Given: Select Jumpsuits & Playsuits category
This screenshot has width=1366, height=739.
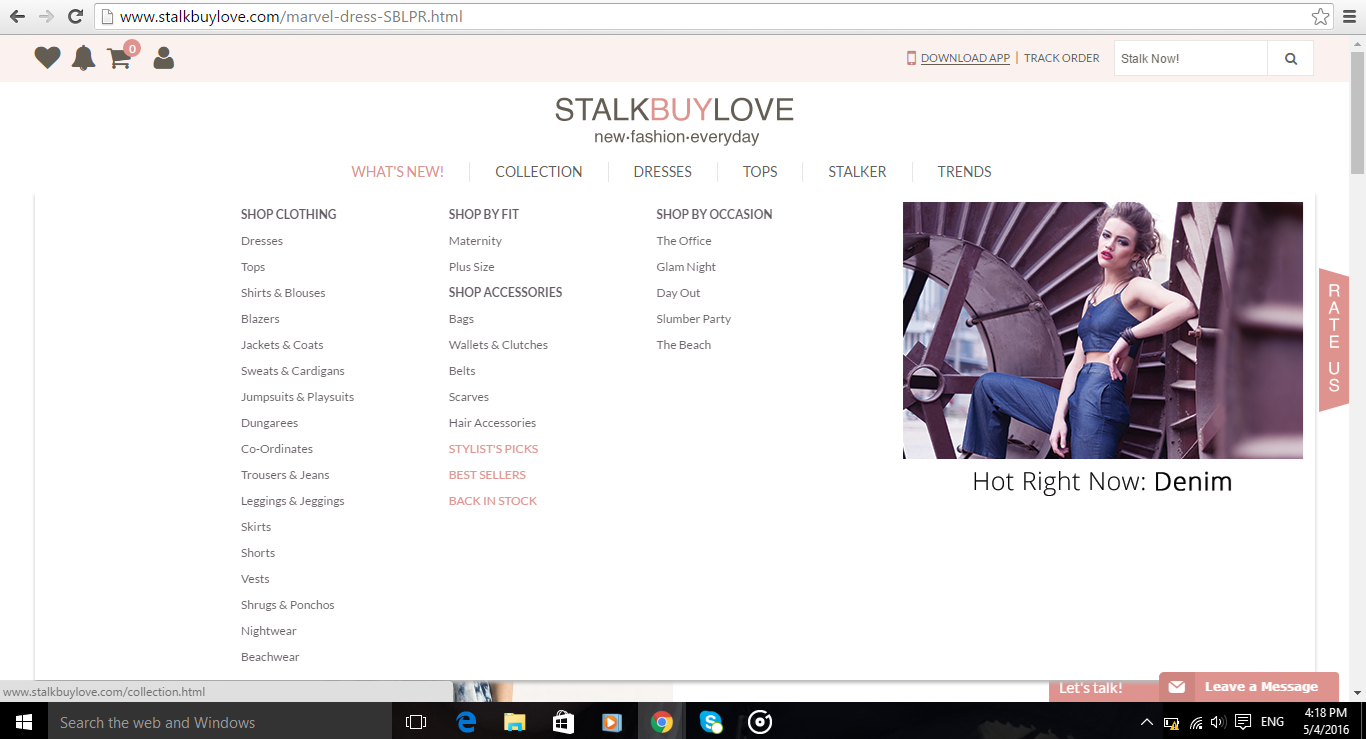Looking at the screenshot, I should coord(297,397).
